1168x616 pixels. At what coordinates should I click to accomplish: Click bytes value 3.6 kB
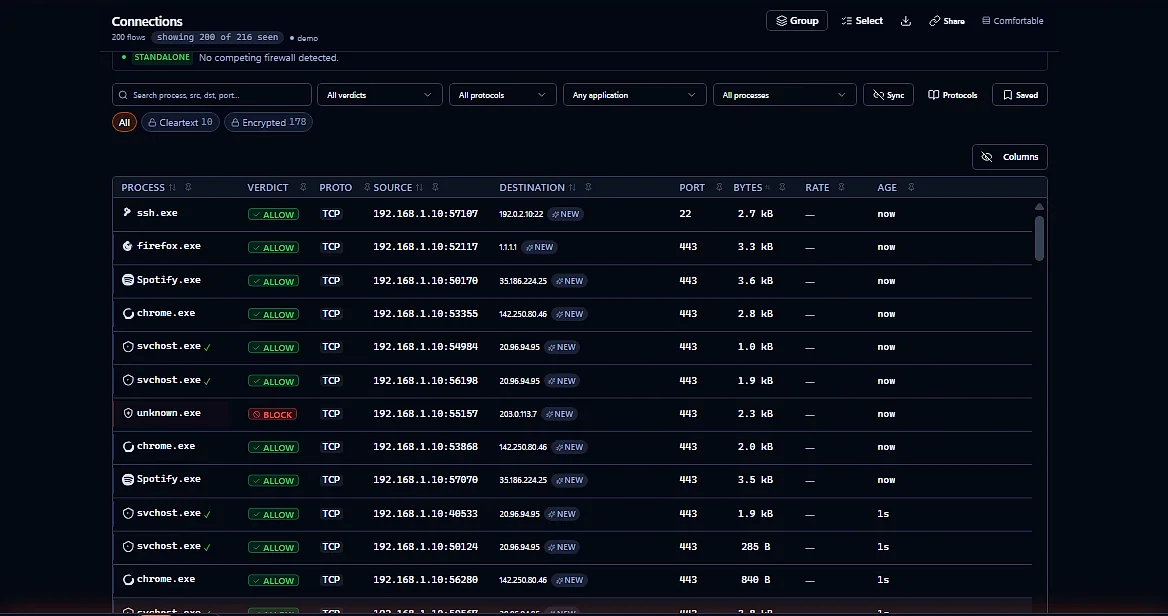pos(755,281)
